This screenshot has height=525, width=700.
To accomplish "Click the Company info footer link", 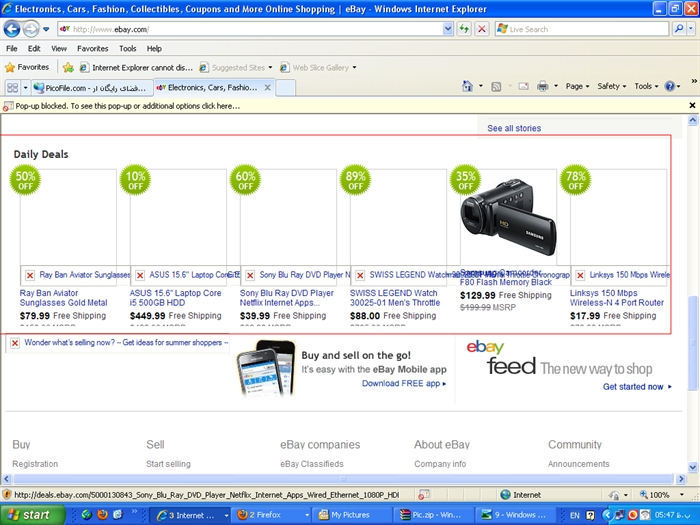I will [440, 464].
